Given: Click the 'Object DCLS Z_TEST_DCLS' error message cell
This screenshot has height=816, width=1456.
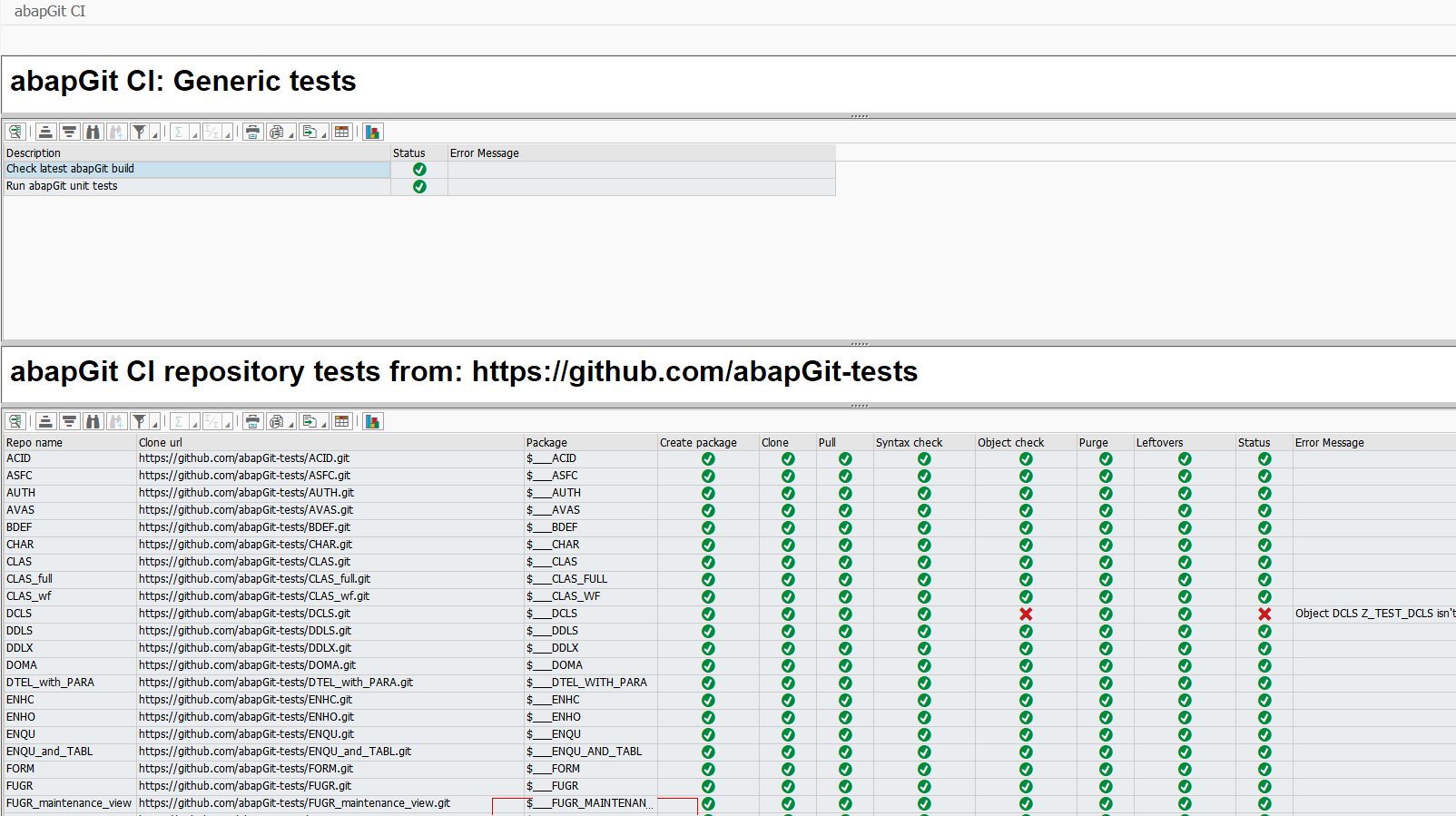Looking at the screenshot, I should [1374, 614].
